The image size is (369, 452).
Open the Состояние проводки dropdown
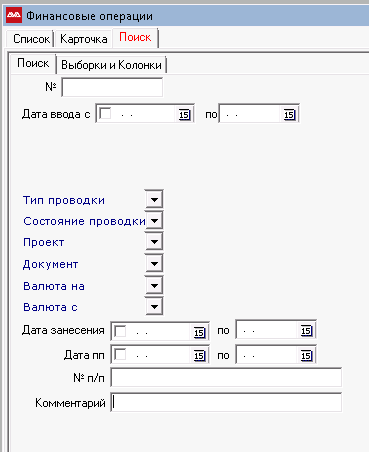click(x=154, y=220)
